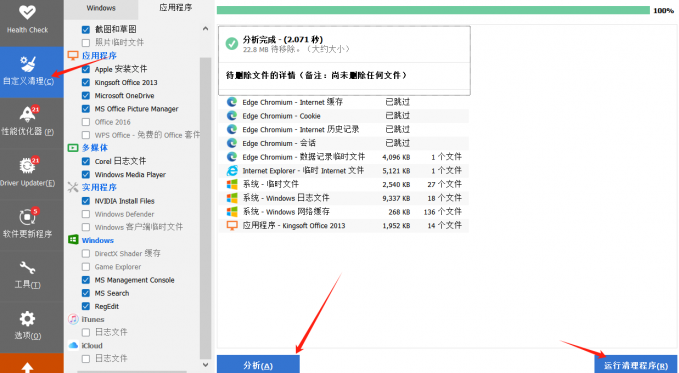The image size is (679, 373).
Task: Toggle the NVIDIA Install Files checkbox
Action: (86, 201)
